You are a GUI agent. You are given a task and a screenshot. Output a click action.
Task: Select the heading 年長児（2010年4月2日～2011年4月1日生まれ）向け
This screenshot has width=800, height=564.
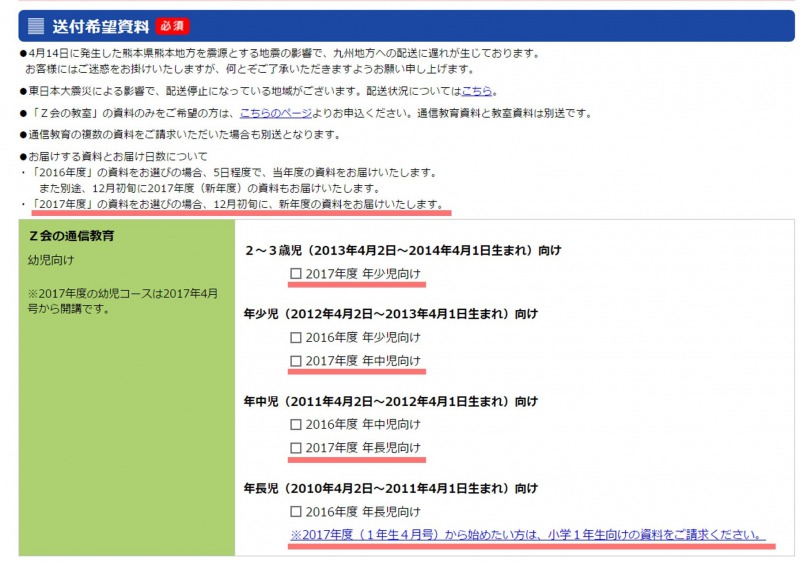(x=391, y=488)
